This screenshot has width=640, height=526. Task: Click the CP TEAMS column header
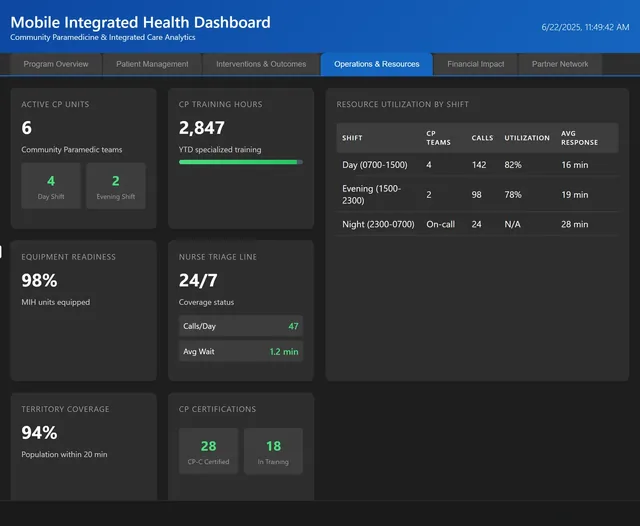(x=438, y=138)
